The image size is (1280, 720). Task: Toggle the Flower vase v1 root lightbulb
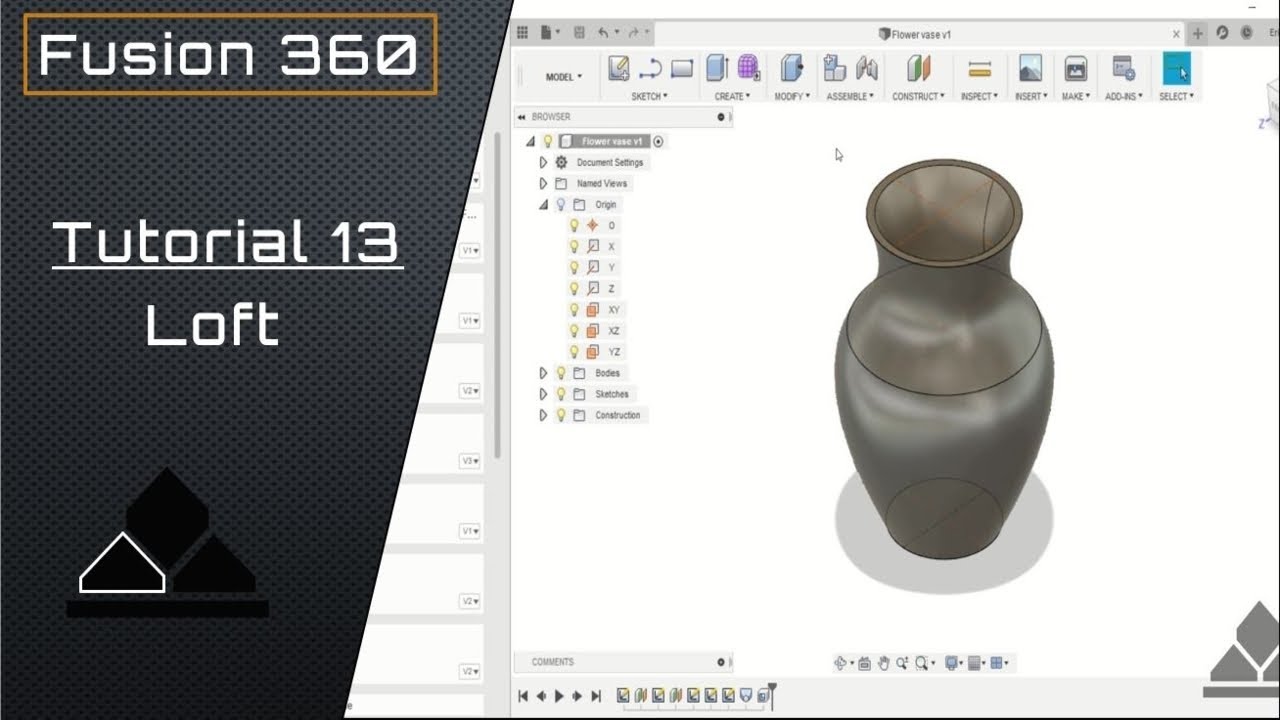pyautogui.click(x=548, y=141)
